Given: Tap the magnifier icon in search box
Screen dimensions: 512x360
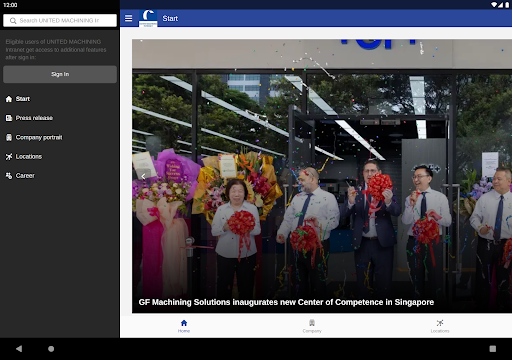Looking at the screenshot, I should click(13, 21).
